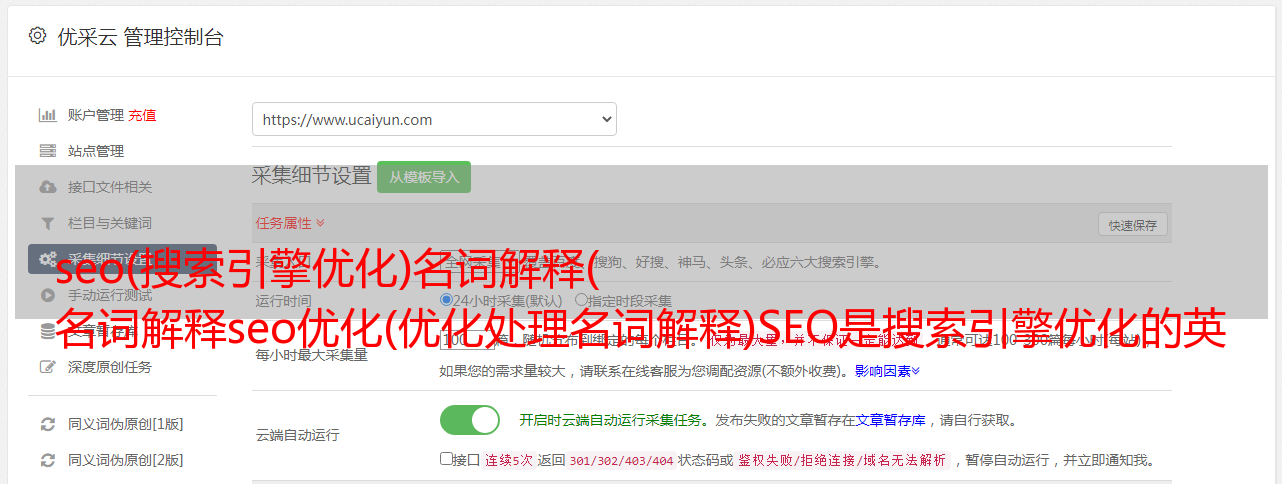1282x484 pixels.
Task: Click the green 从模板导入 button
Action: pyautogui.click(x=424, y=177)
